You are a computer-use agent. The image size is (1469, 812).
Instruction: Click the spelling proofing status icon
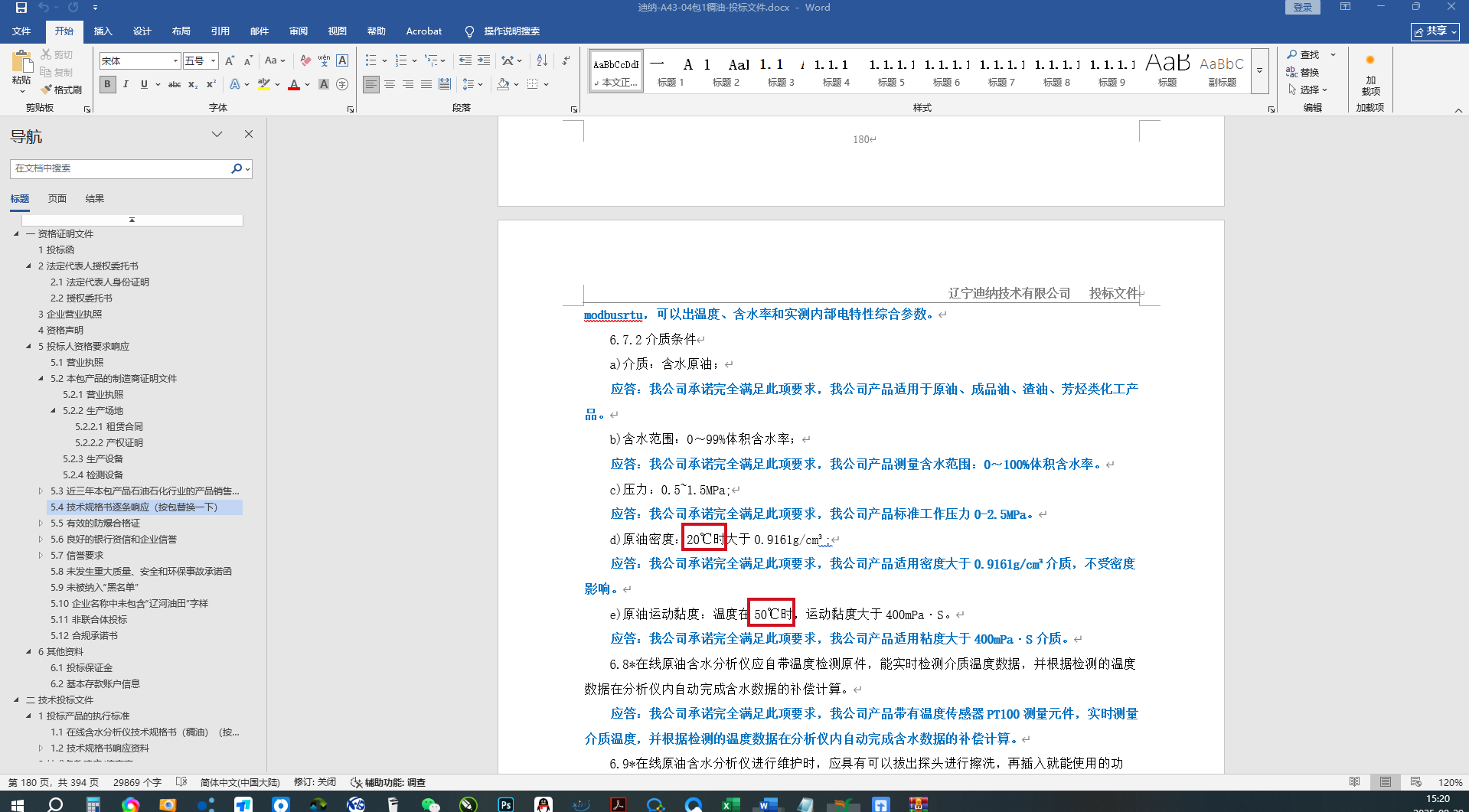point(181,782)
